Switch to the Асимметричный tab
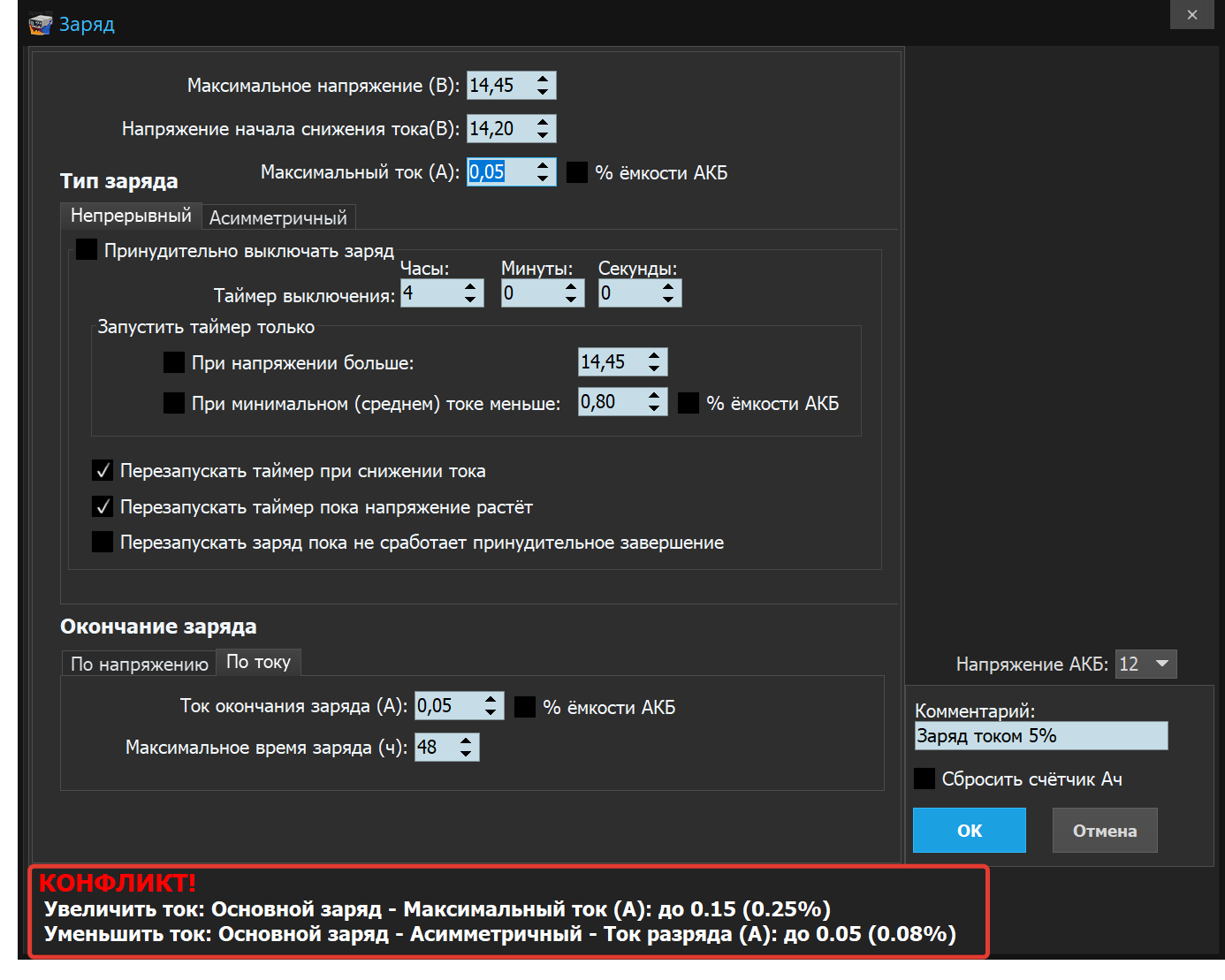Viewport: 1225px width, 980px height. point(278,217)
